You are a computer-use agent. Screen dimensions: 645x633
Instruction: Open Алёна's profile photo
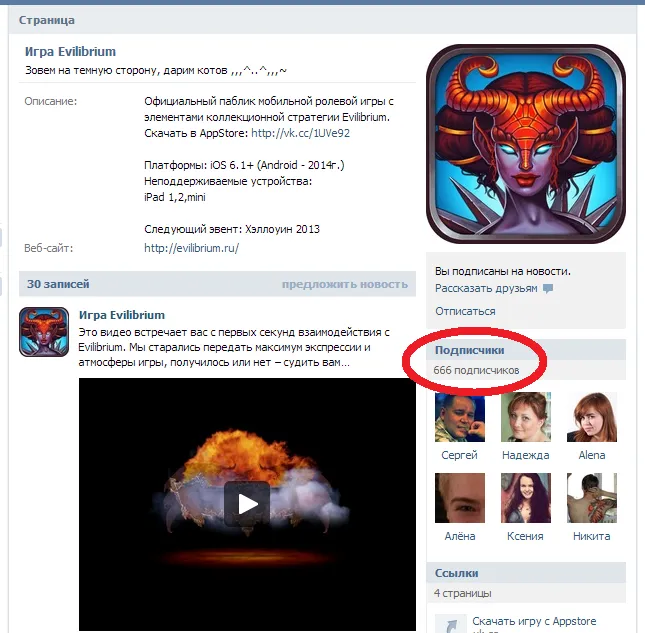460,498
